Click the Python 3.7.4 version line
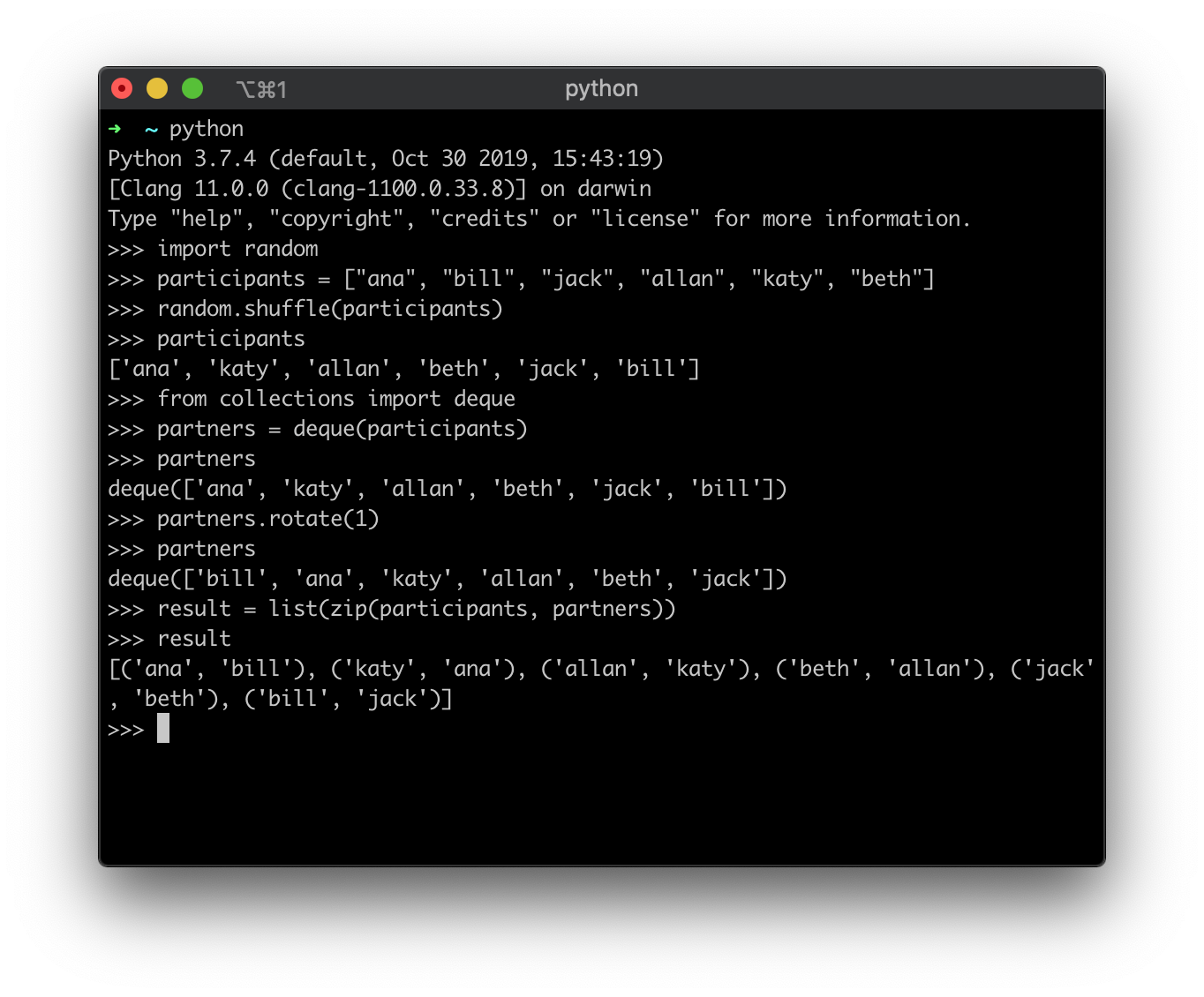The width and height of the screenshot is (1204, 997). (386, 159)
